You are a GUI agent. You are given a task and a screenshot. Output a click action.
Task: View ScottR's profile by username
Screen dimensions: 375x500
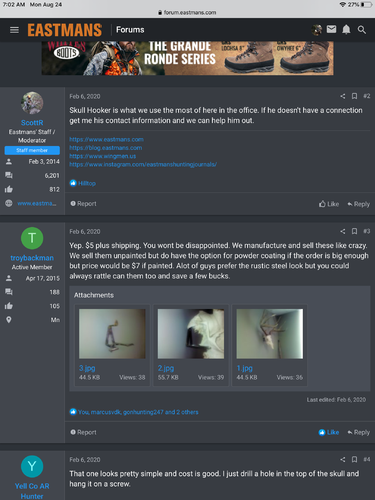(x=32, y=123)
